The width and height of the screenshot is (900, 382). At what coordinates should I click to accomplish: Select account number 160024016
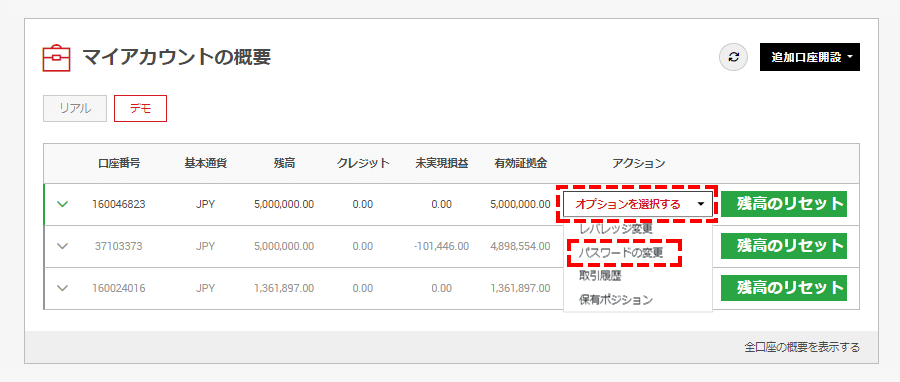point(119,288)
